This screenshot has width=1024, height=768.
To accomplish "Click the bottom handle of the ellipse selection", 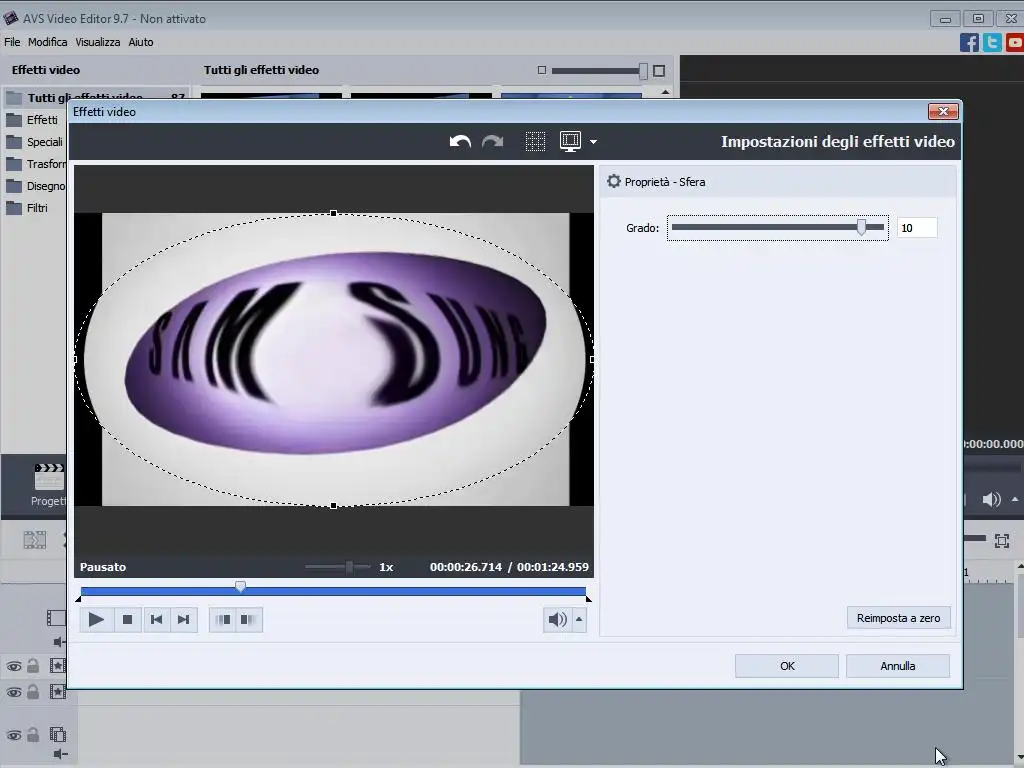I will pyautogui.click(x=334, y=505).
